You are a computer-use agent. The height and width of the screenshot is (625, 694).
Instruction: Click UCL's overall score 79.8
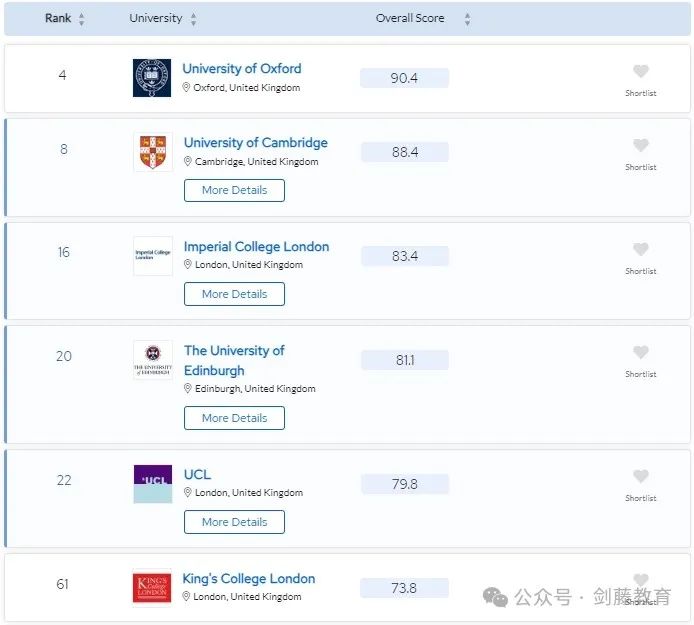(405, 484)
